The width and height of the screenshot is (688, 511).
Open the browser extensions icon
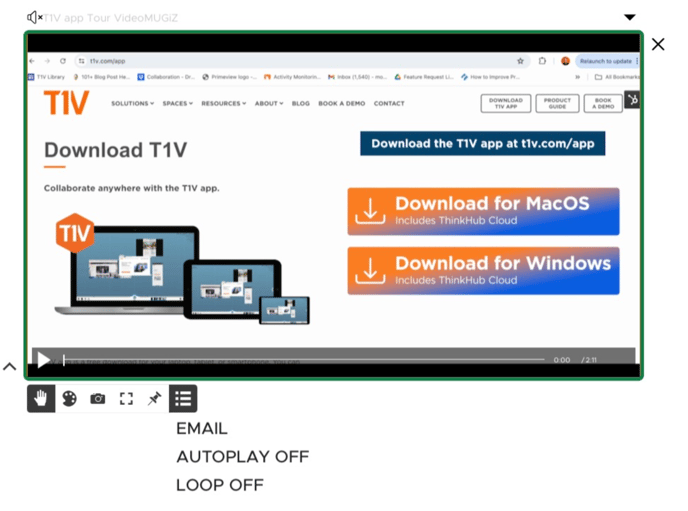tap(542, 61)
